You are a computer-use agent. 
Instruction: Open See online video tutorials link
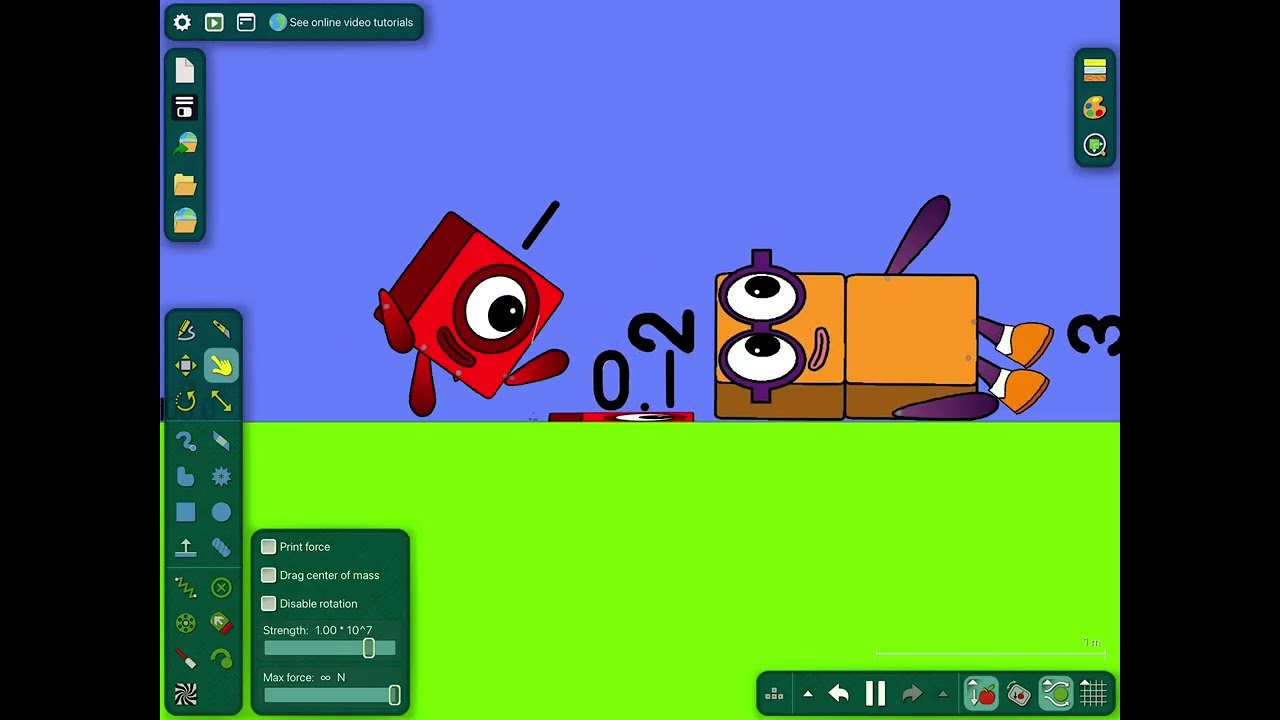pyautogui.click(x=341, y=22)
